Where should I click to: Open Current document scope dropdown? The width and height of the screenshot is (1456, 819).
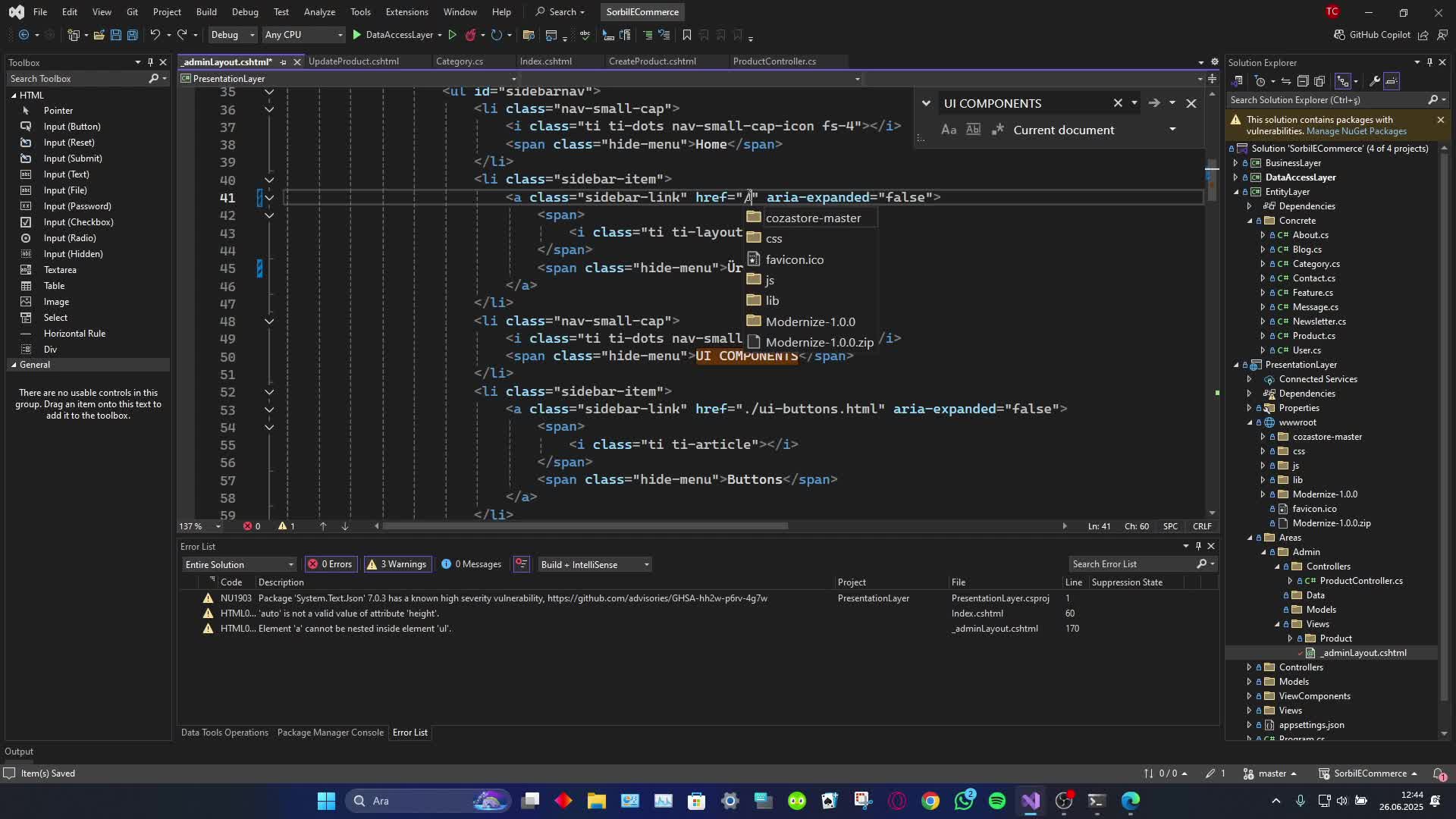[x=1172, y=130]
